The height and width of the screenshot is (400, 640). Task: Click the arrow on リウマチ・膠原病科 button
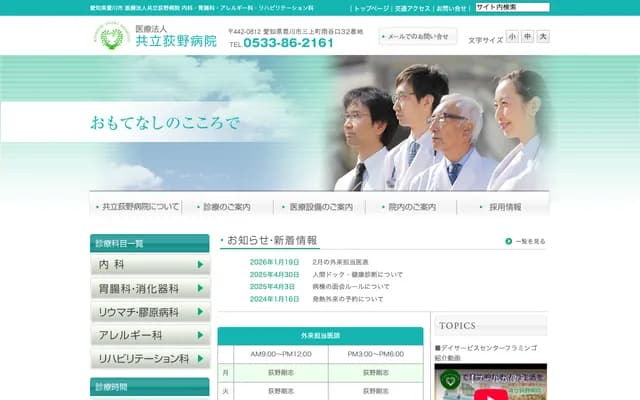(x=200, y=312)
